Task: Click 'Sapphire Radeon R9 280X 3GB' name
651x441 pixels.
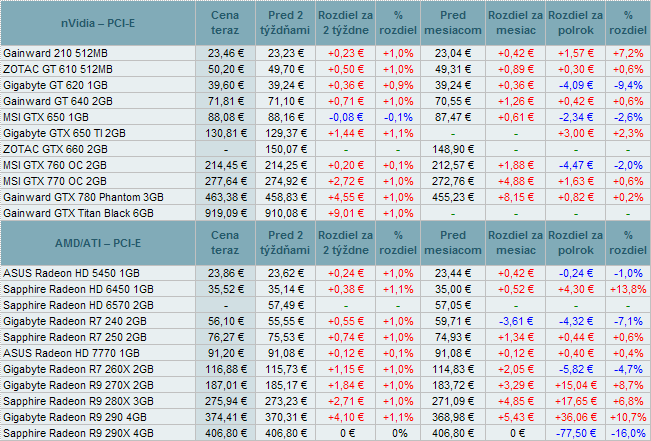Action: coord(78,401)
